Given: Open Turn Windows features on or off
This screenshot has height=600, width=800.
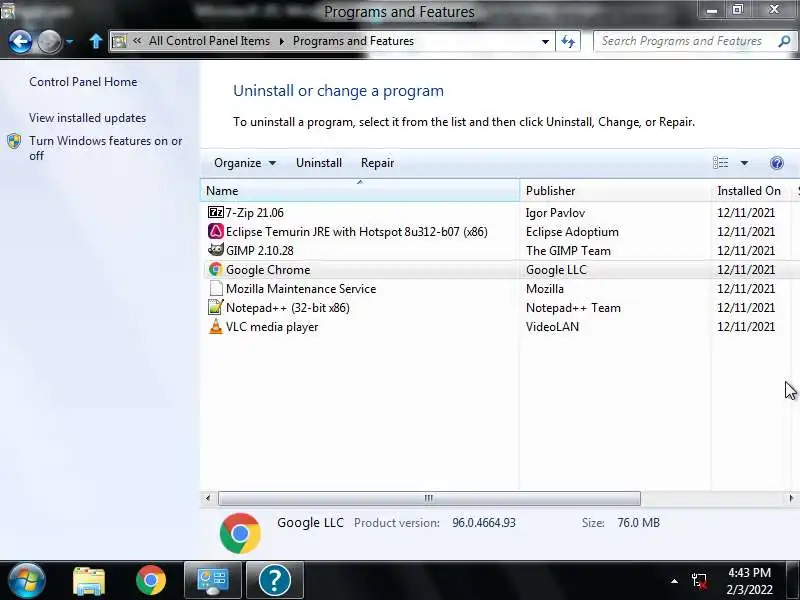Looking at the screenshot, I should pyautogui.click(x=106, y=148).
